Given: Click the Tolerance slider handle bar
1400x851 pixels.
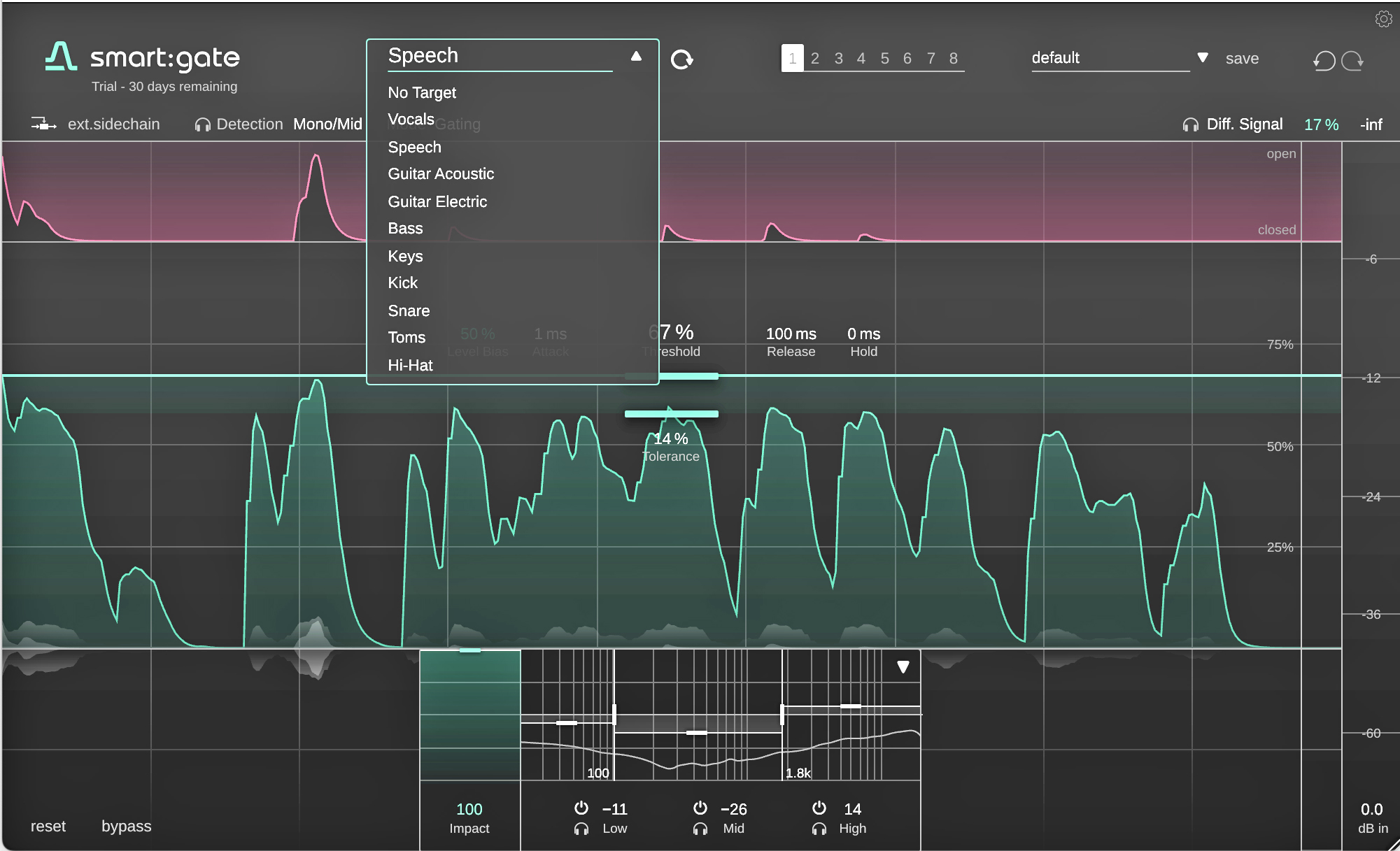Looking at the screenshot, I should 671,414.
